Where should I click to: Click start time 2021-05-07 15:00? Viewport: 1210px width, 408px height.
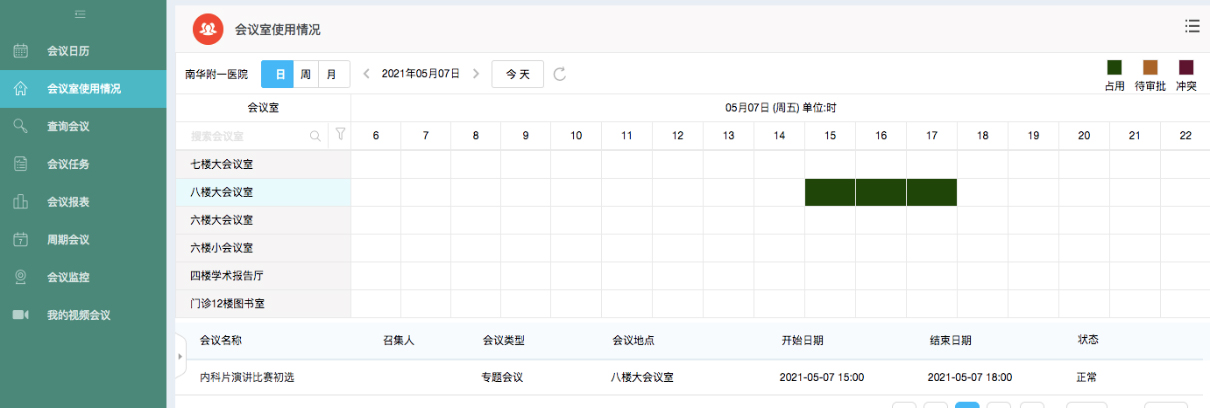[822, 378]
